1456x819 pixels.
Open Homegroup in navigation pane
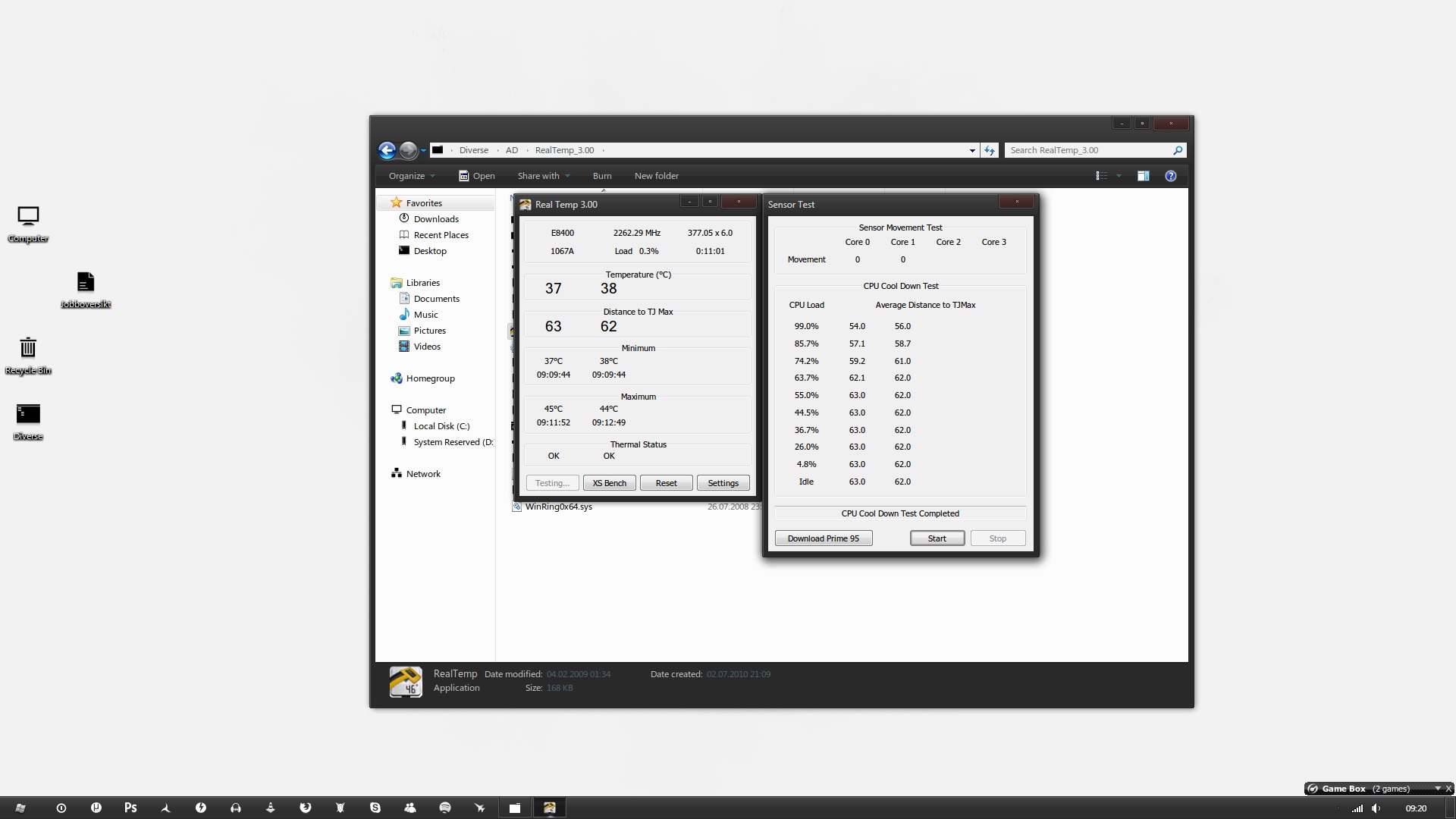pos(430,378)
